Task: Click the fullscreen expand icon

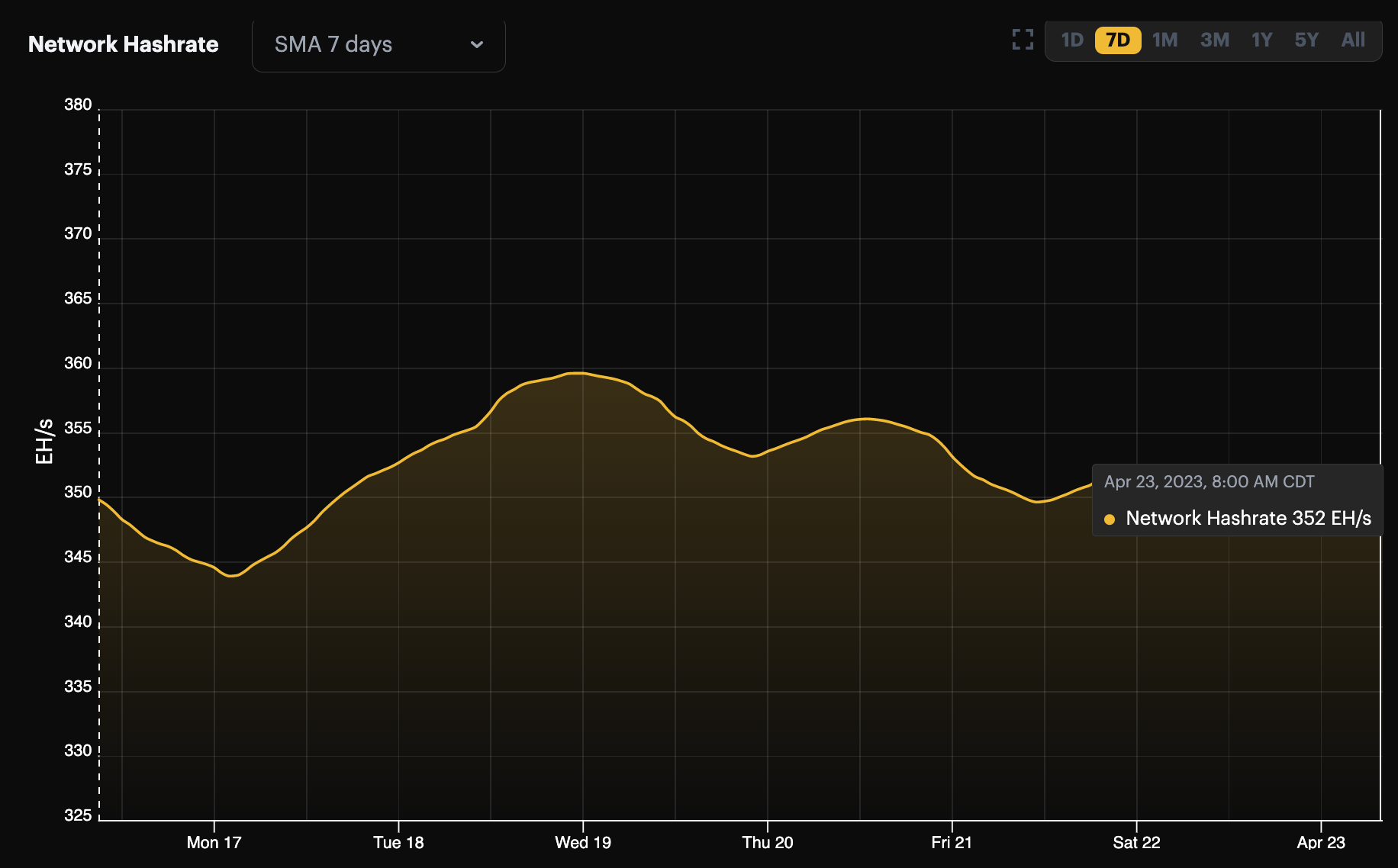Action: pos(1022,40)
